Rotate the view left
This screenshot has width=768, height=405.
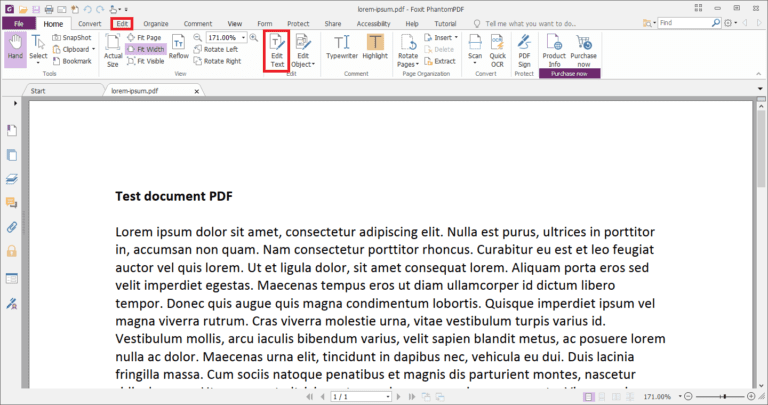pos(216,49)
